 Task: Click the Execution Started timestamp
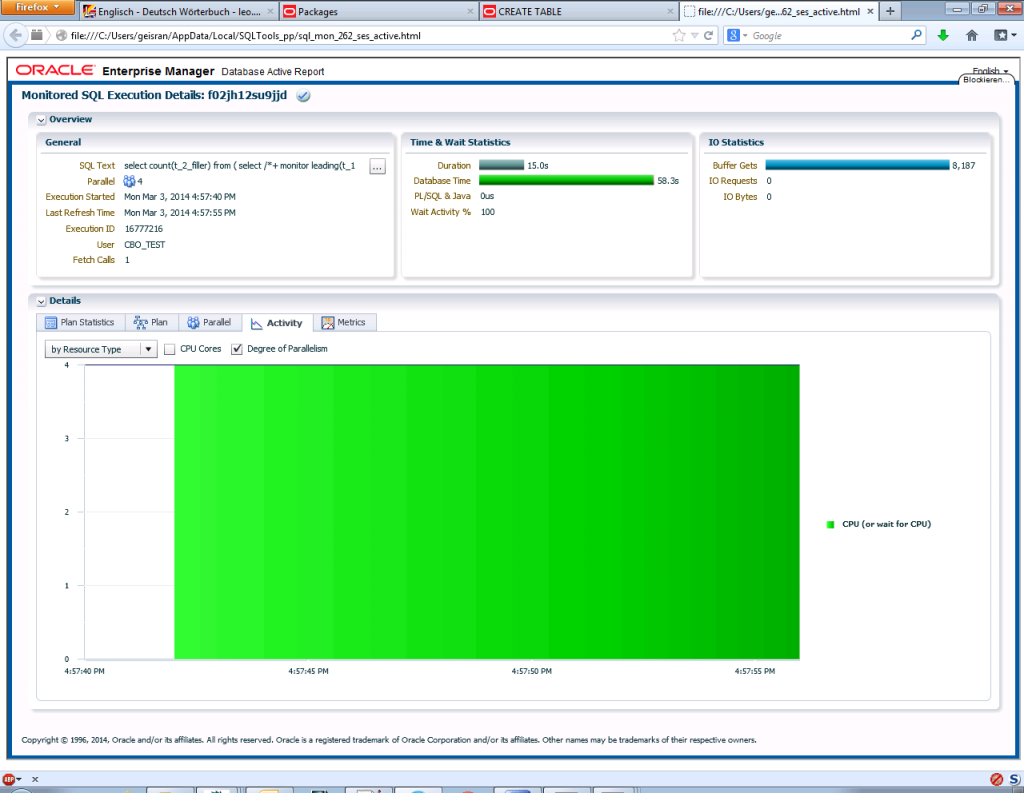[x=180, y=197]
